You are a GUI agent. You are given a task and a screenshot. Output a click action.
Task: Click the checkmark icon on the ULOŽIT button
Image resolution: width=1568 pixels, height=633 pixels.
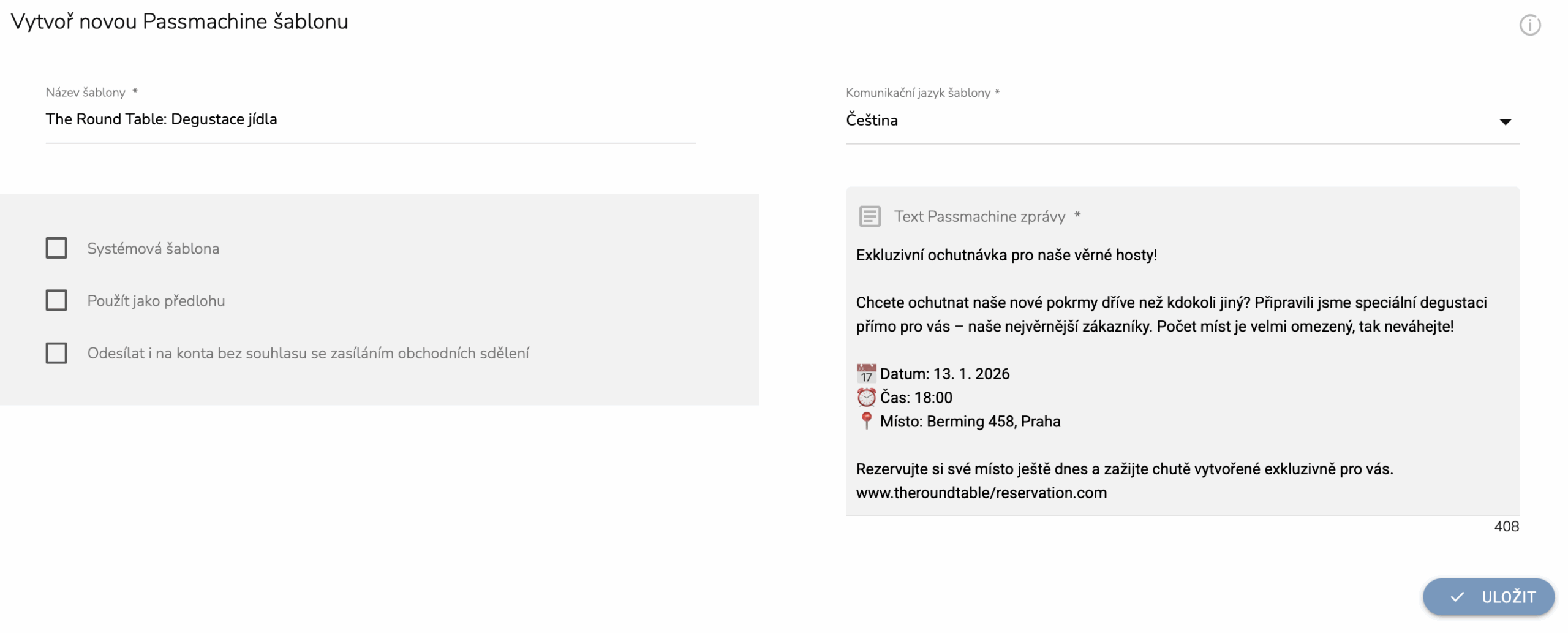click(1457, 596)
